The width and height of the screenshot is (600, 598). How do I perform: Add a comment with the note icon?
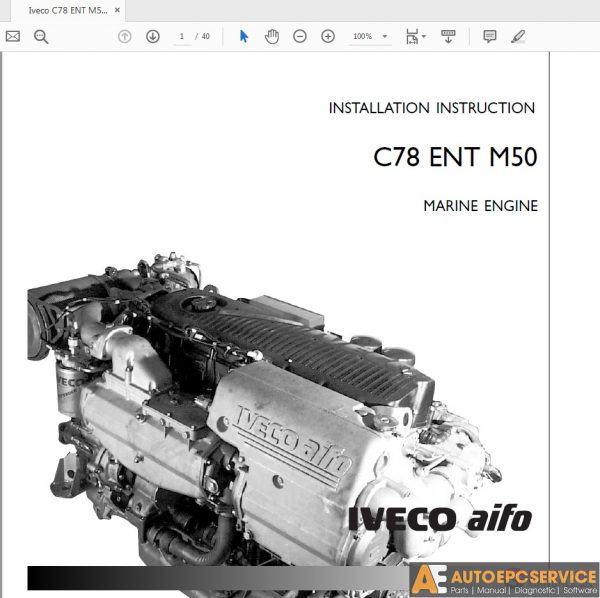coord(490,36)
